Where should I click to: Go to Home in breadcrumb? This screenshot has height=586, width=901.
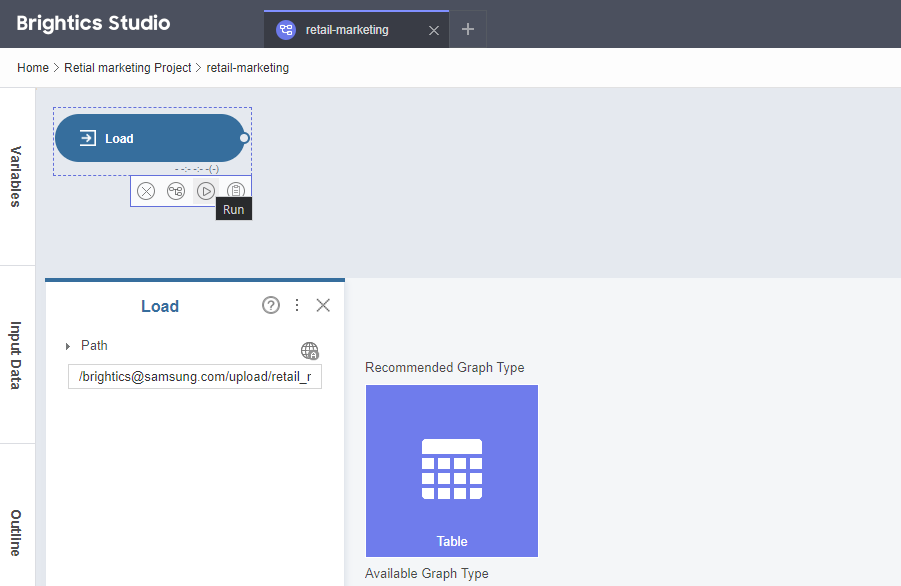(x=33, y=68)
